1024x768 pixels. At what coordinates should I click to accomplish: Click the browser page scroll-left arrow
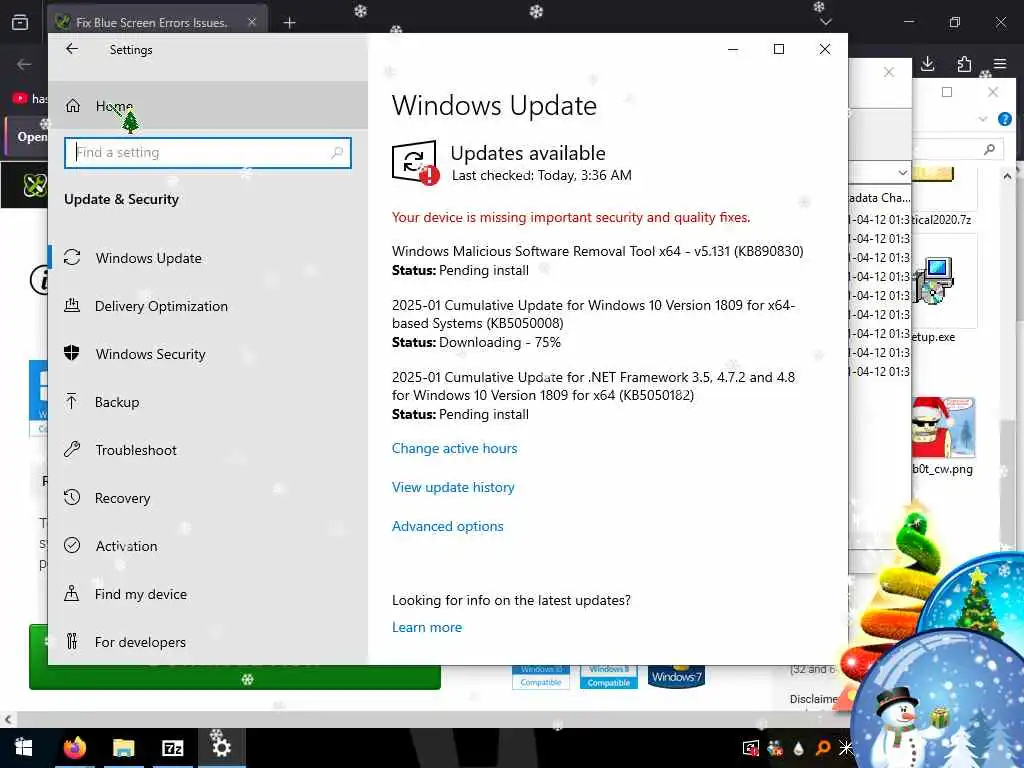8,720
